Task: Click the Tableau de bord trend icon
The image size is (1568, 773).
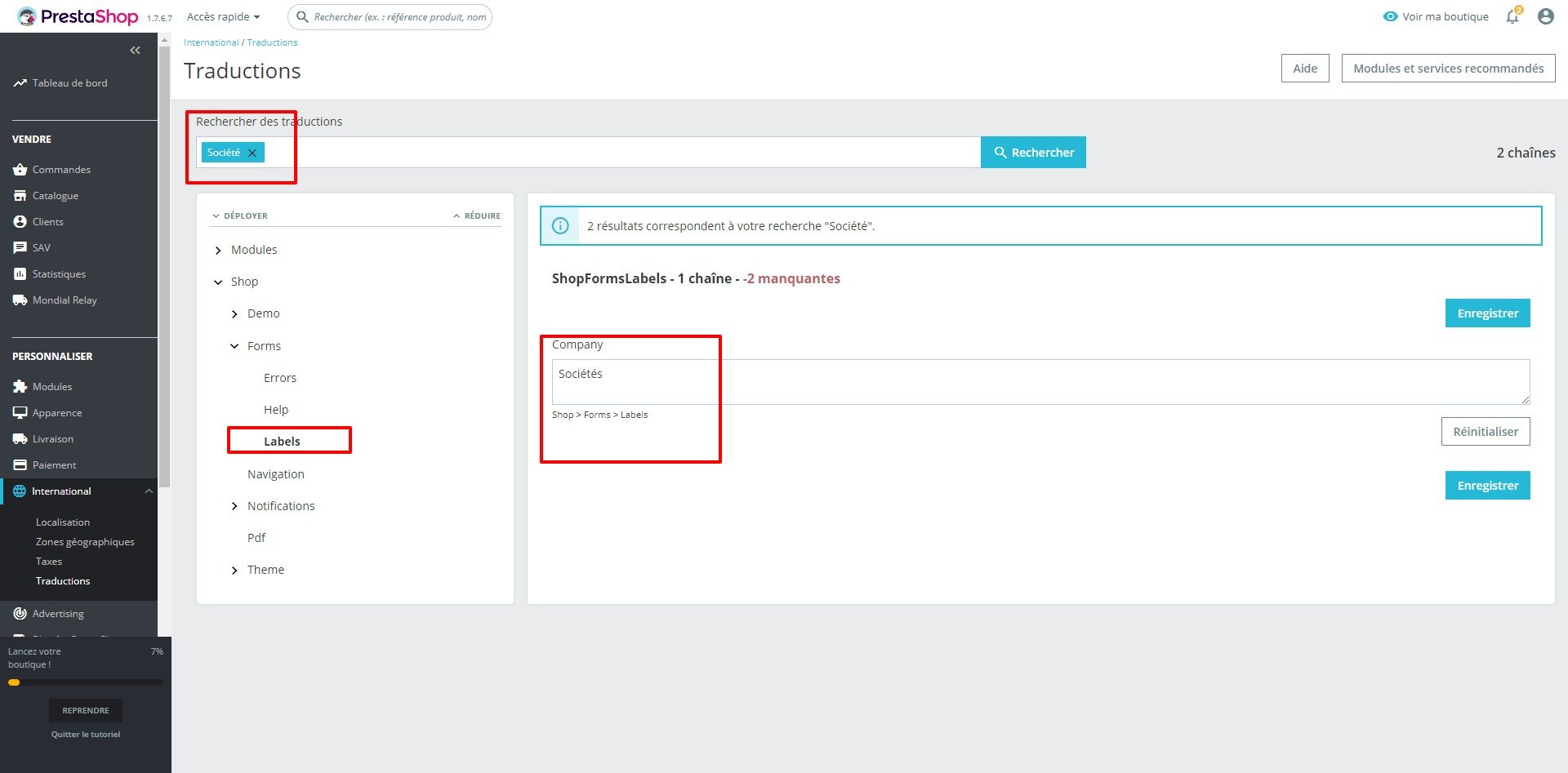Action: click(x=20, y=83)
